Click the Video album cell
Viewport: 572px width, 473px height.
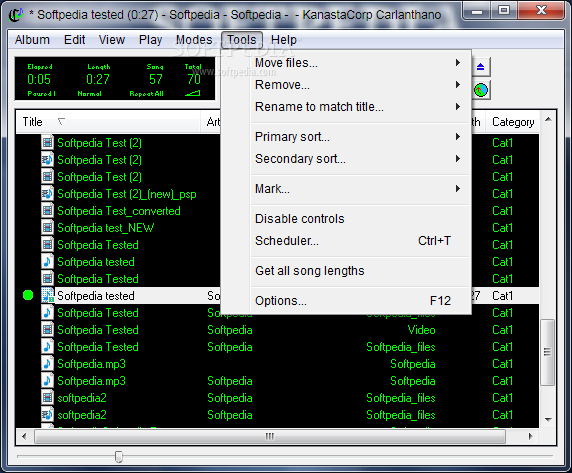421,330
